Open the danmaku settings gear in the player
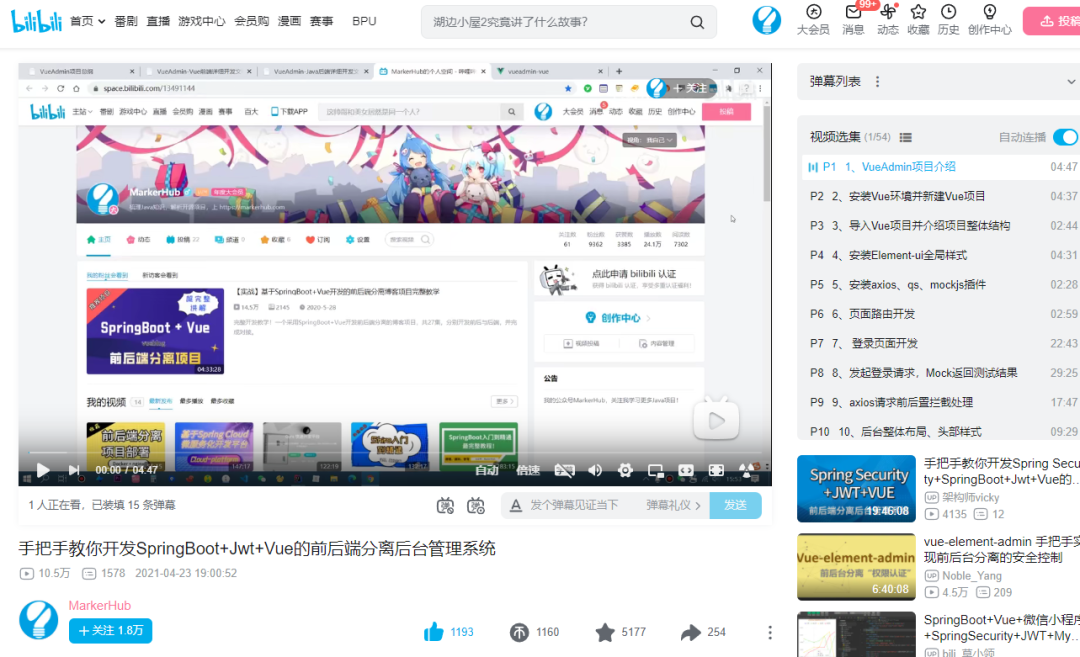The height and width of the screenshot is (657, 1080). tap(625, 470)
